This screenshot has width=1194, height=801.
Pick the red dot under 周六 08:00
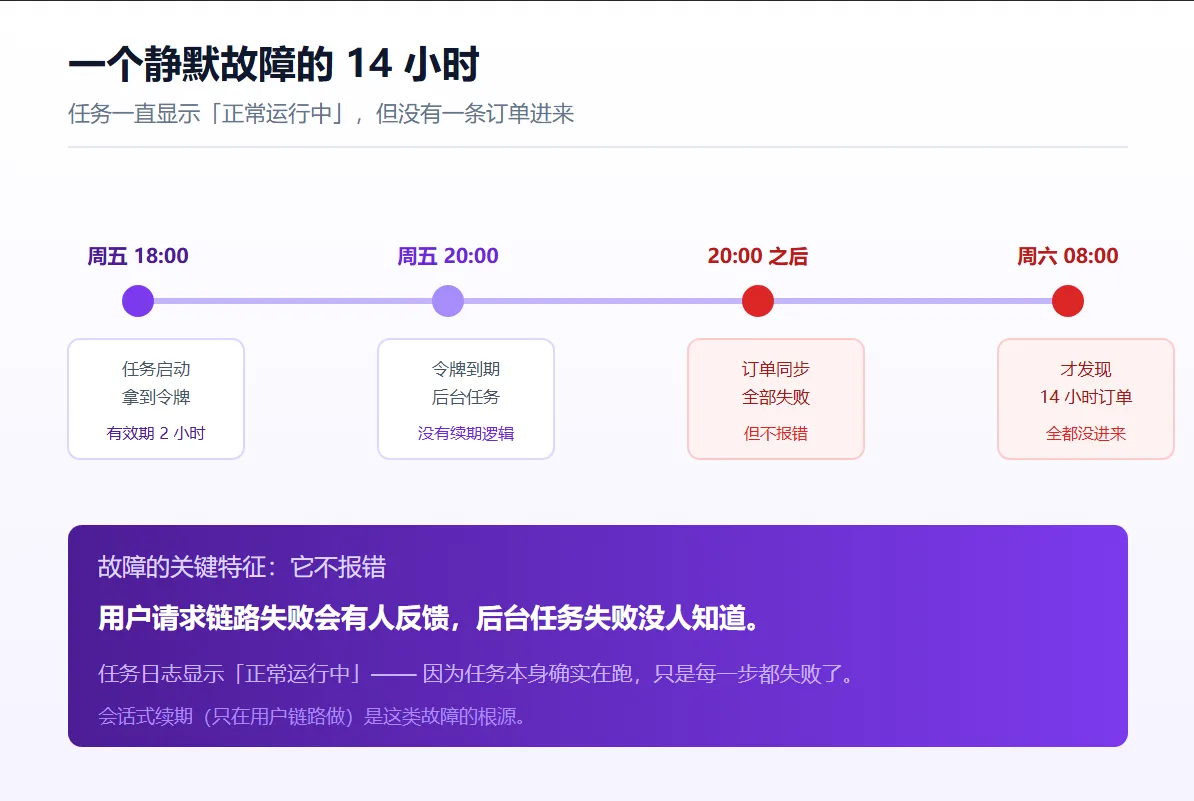coord(1068,301)
